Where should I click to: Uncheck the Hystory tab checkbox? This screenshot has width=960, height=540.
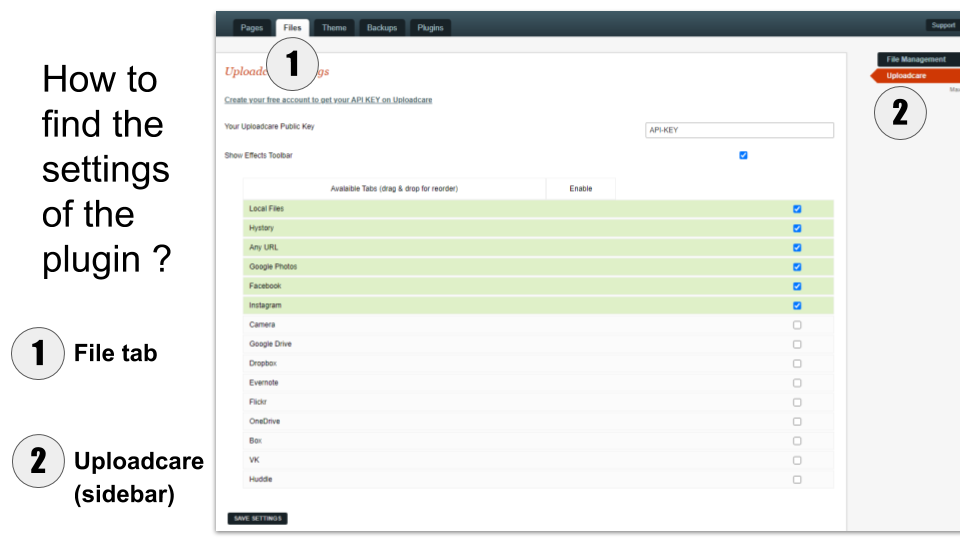[x=797, y=228]
